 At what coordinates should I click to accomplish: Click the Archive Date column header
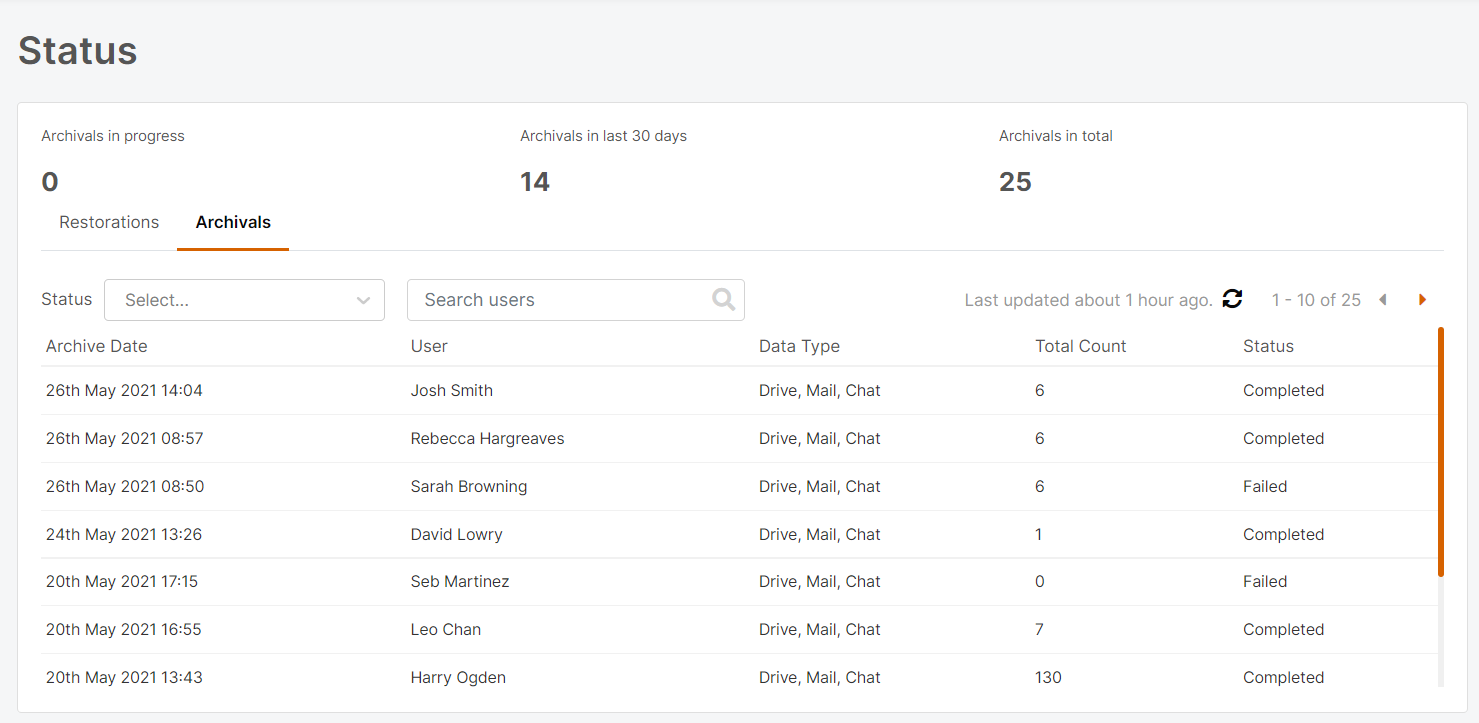click(x=96, y=346)
